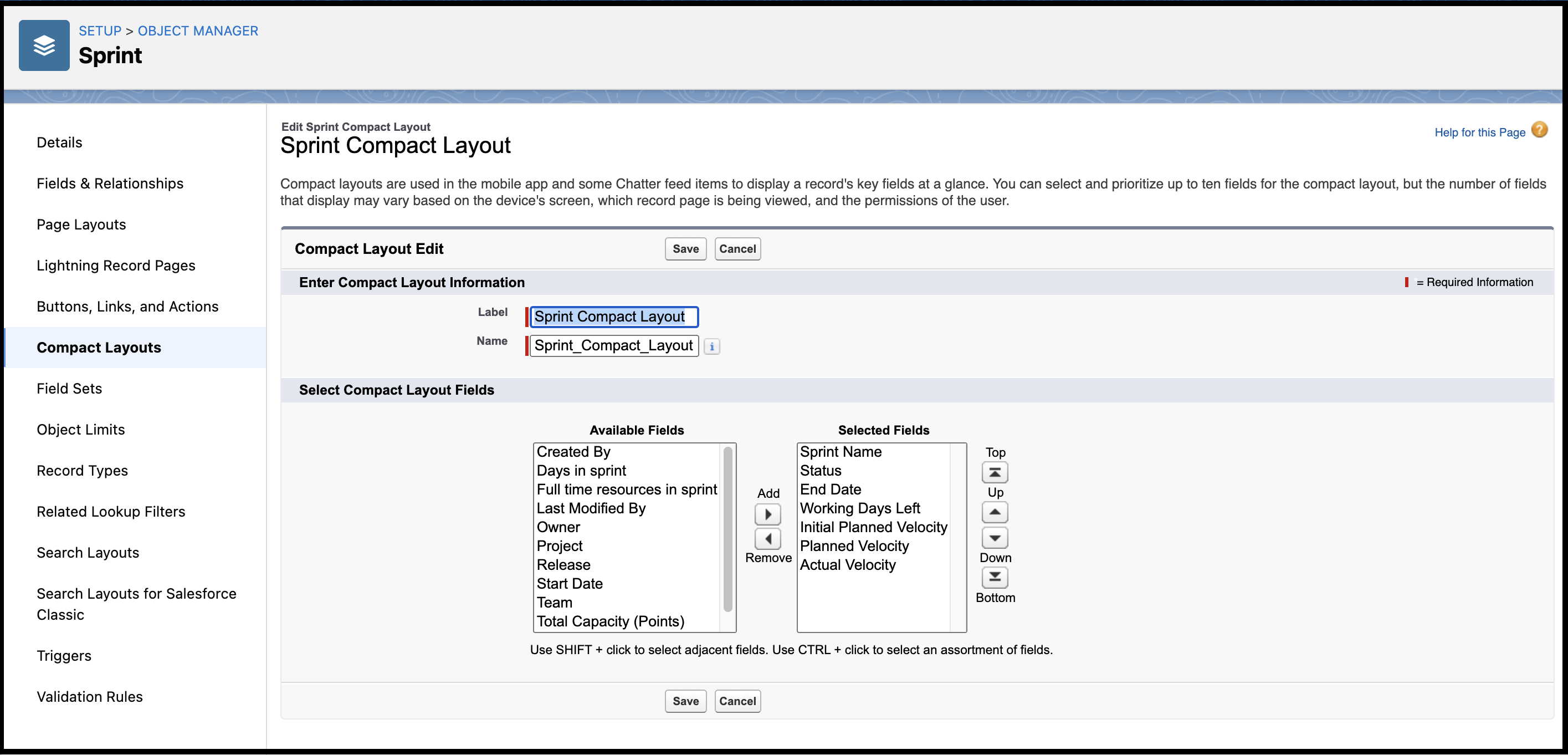Open Validation Rules section
The height and width of the screenshot is (755, 1568).
coord(90,697)
